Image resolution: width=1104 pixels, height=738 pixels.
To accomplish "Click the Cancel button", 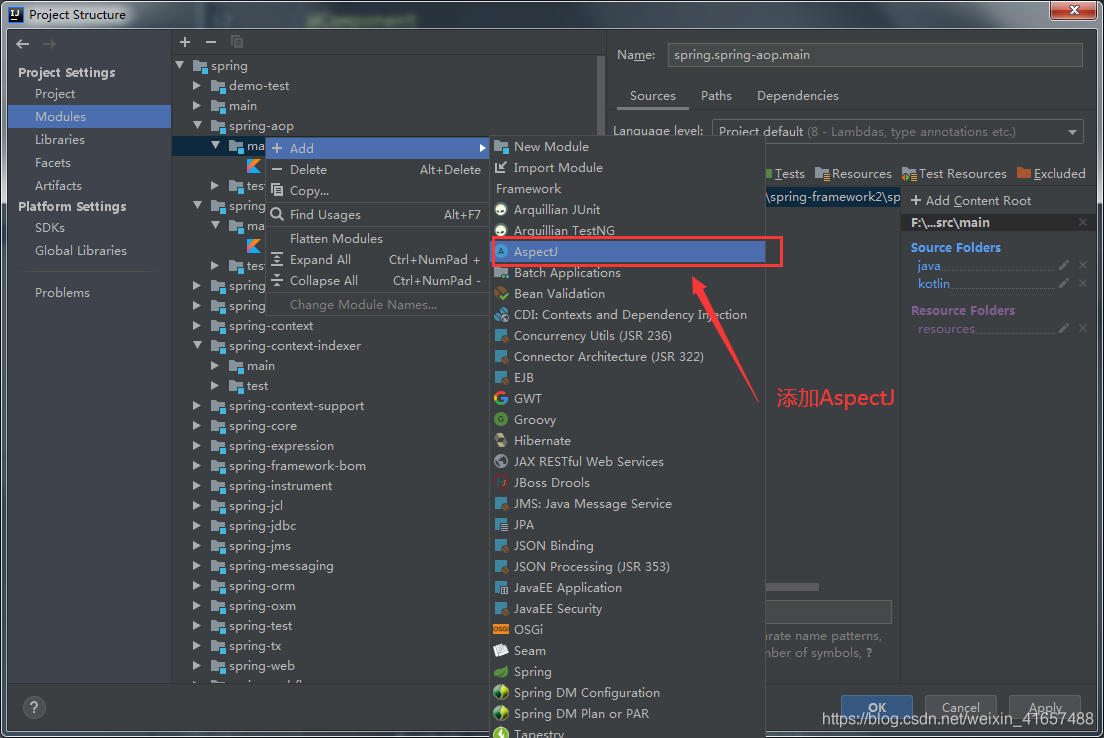I will click(x=960, y=708).
